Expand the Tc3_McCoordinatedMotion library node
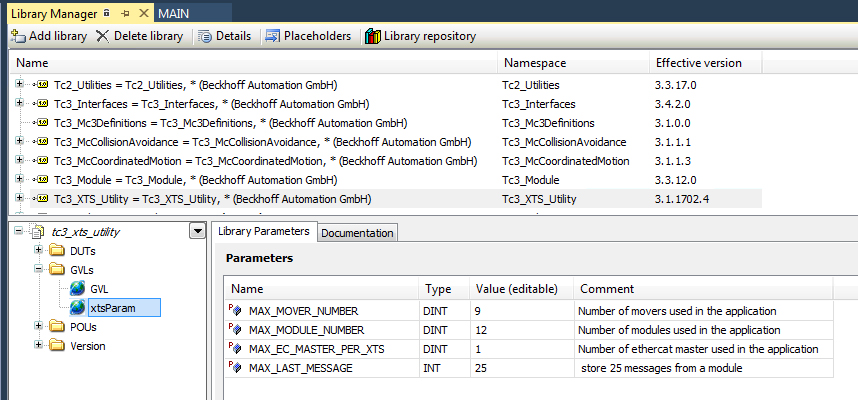The height and width of the screenshot is (400, 858). pyautogui.click(x=20, y=160)
